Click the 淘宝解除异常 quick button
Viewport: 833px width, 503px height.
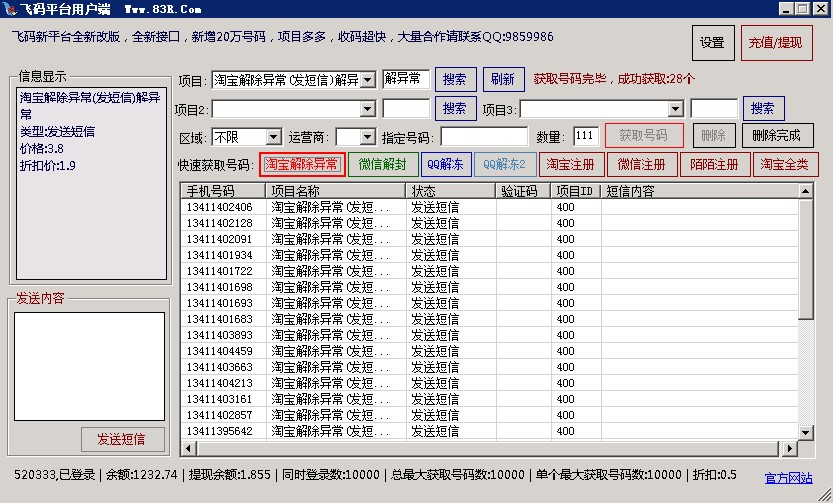point(302,165)
